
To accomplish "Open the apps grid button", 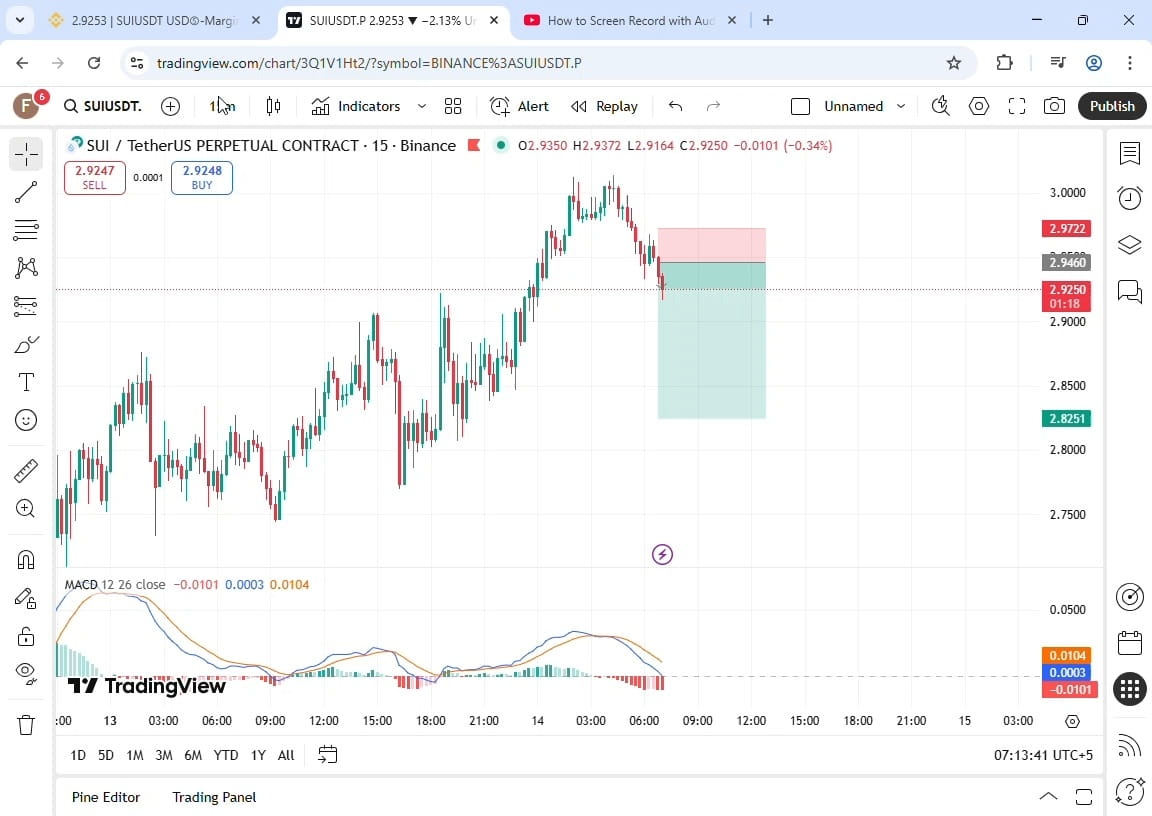I will tap(1129, 689).
